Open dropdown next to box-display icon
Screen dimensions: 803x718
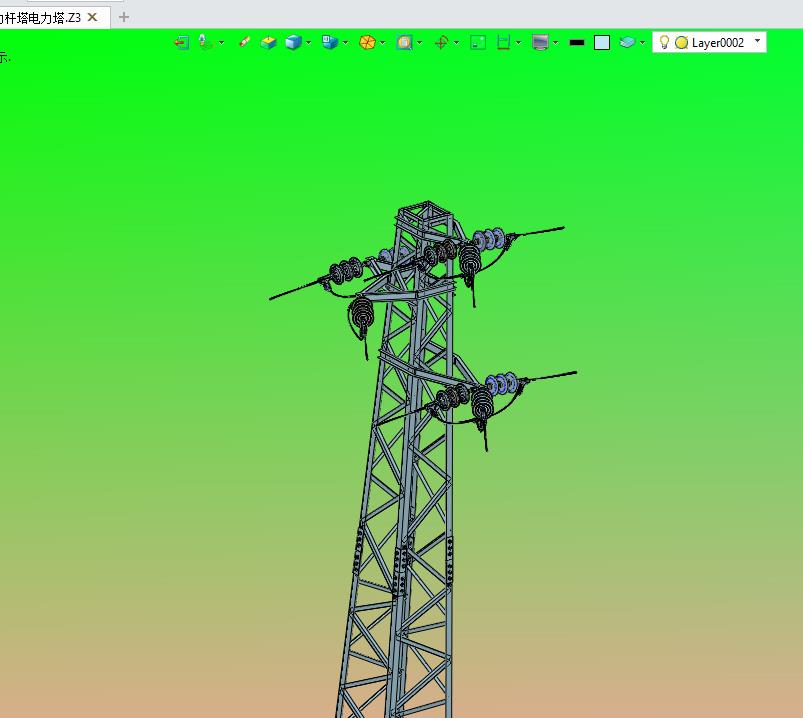pos(345,43)
